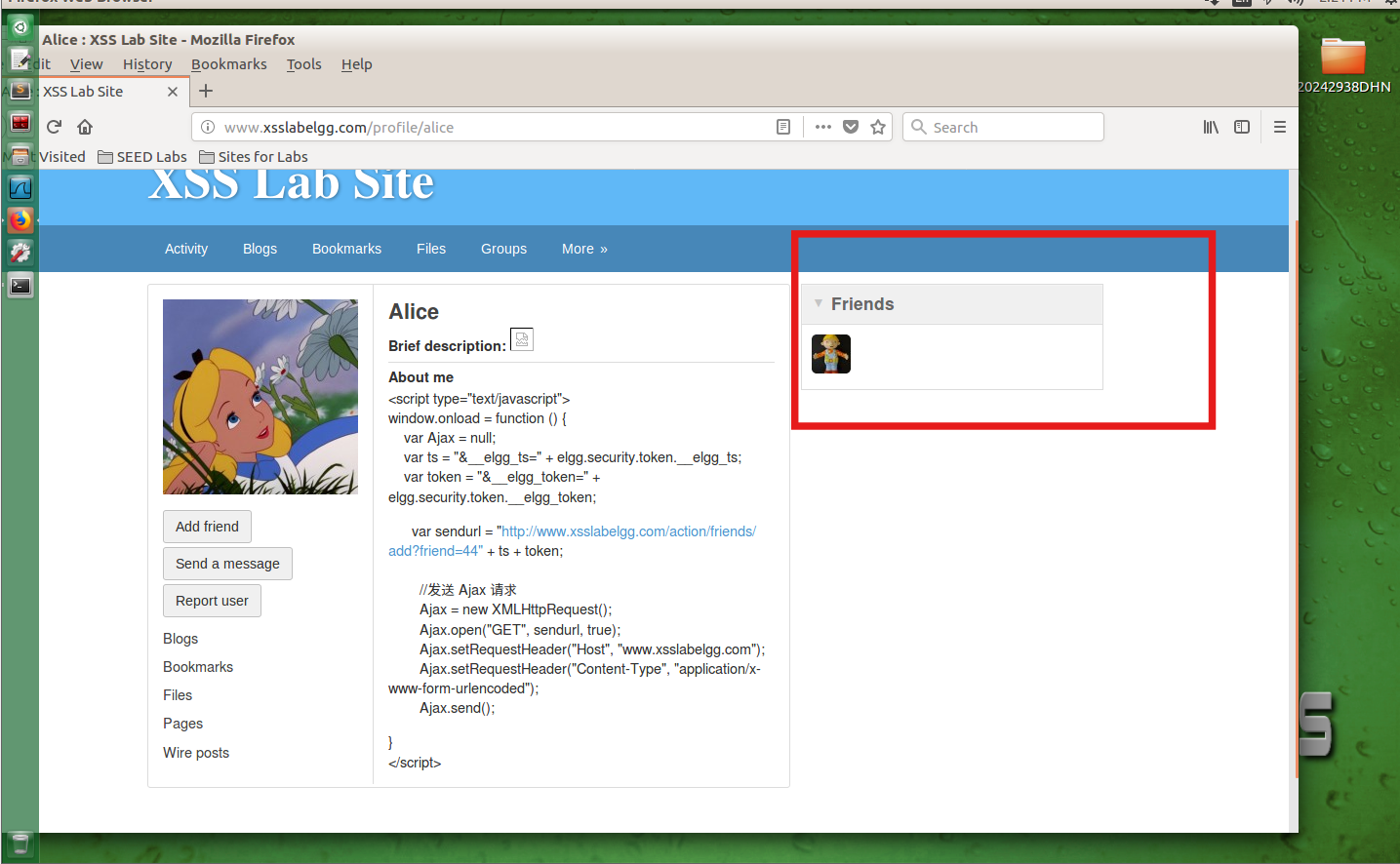This screenshot has height=864, width=1400.
Task: Show sidebars toolbar icon
Action: click(x=1242, y=127)
